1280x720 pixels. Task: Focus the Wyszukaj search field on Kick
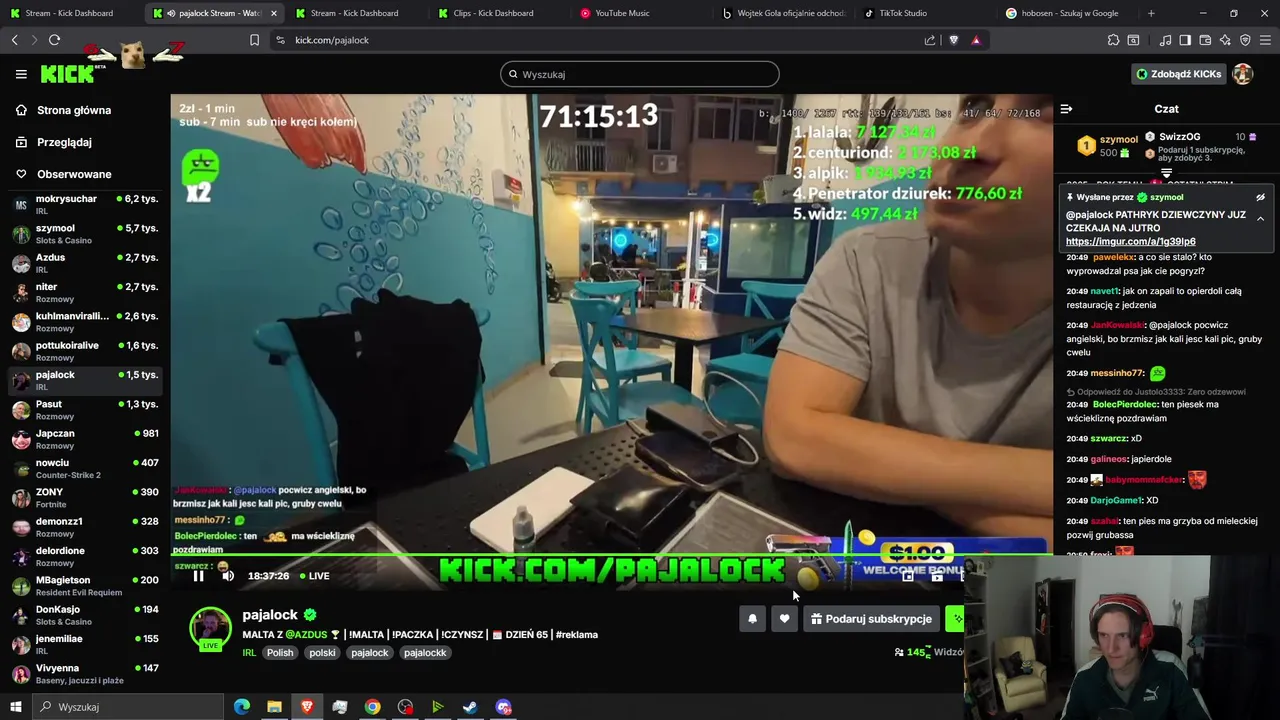click(640, 74)
